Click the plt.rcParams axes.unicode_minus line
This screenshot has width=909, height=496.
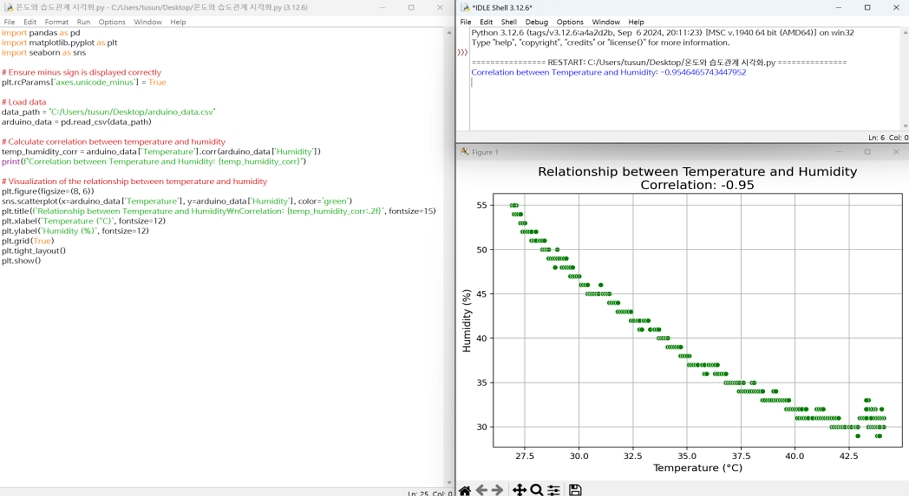(83, 82)
